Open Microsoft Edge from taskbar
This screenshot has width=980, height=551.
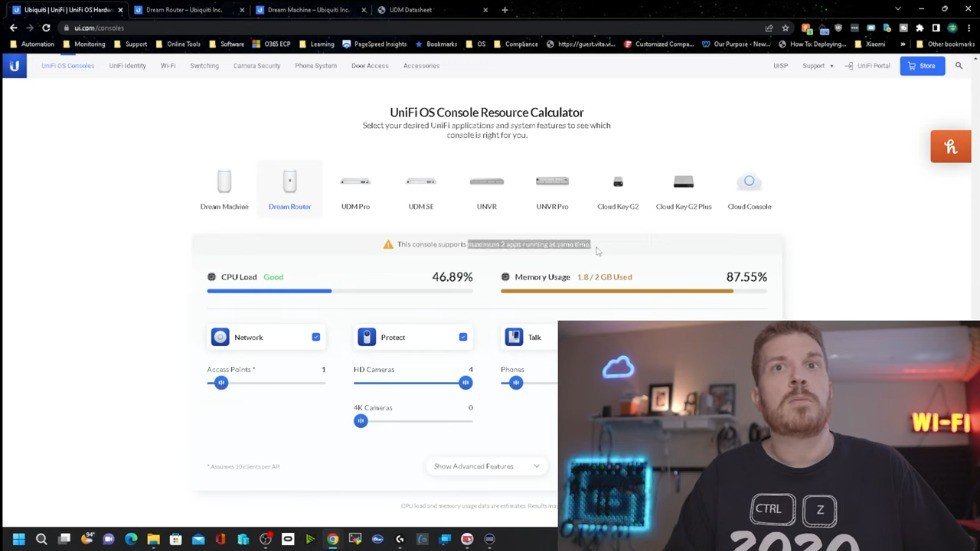(x=131, y=539)
